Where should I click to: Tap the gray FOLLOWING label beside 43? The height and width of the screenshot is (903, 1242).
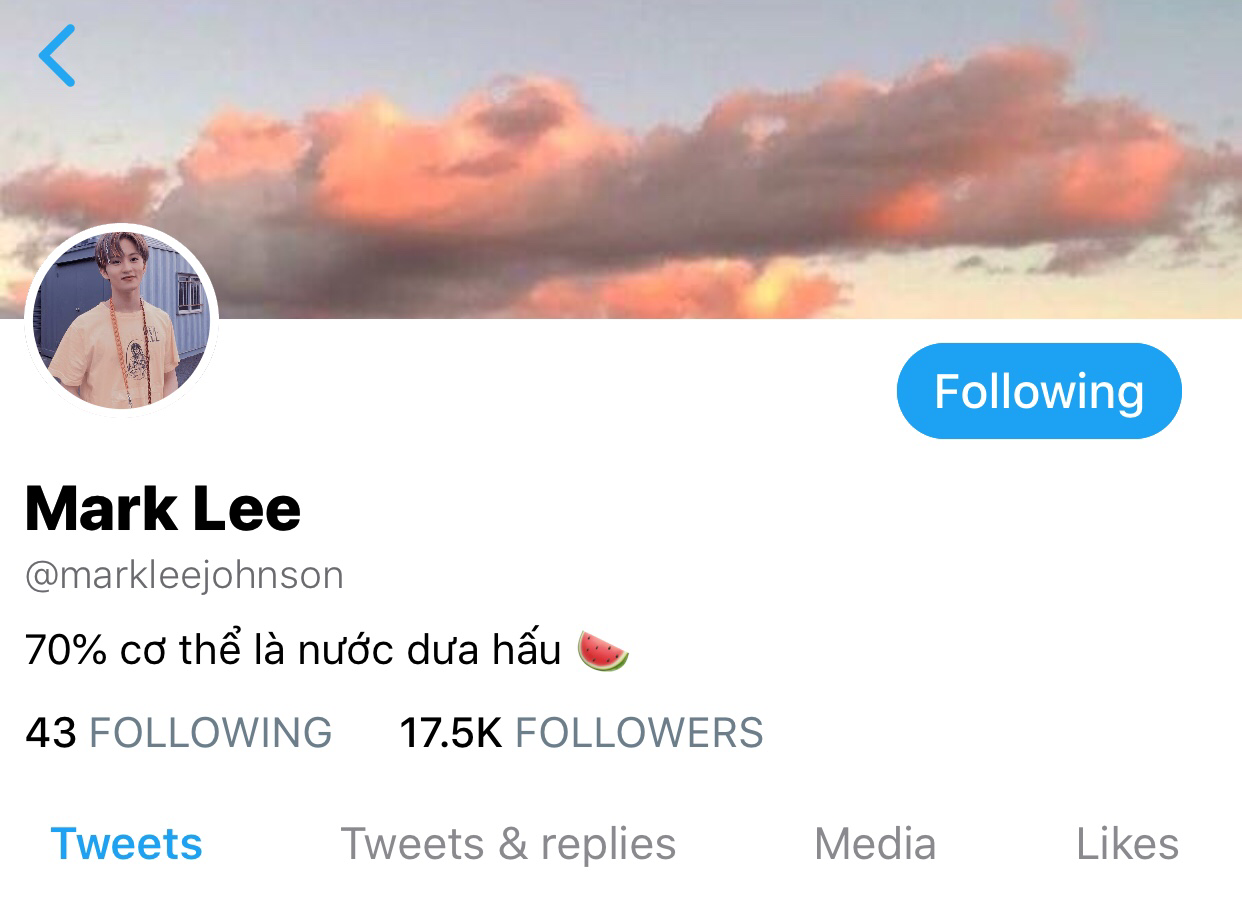coord(211,733)
